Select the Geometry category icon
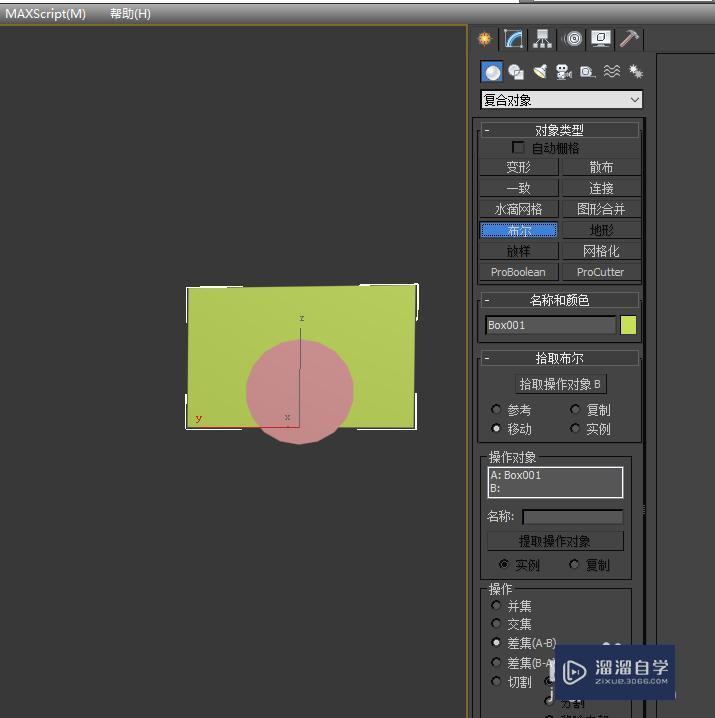Image resolution: width=715 pixels, height=718 pixels. 492,72
